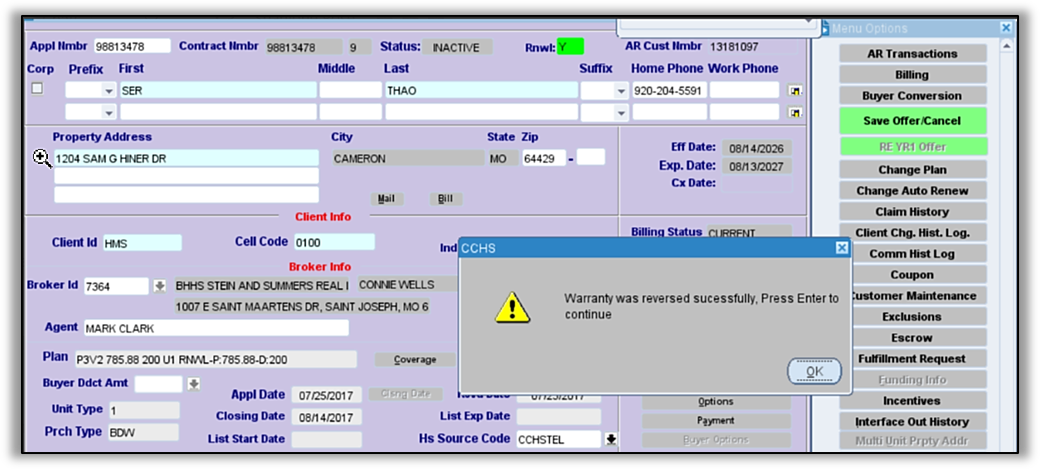Click the AR Cust Nmbr value 13181097
The height and width of the screenshot is (469, 1040).
click(752, 46)
